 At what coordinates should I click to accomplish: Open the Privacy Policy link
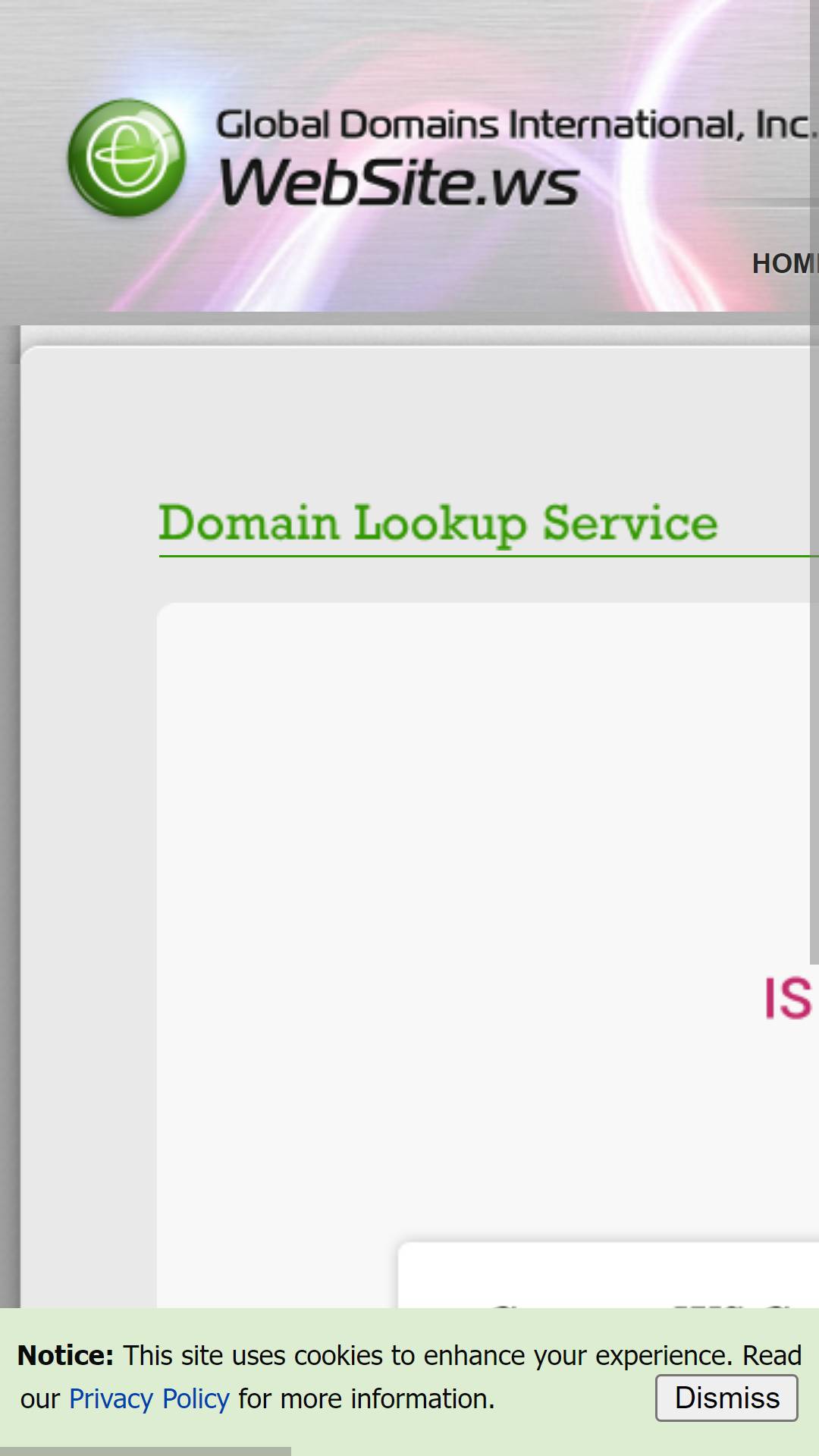pyautogui.click(x=149, y=1398)
